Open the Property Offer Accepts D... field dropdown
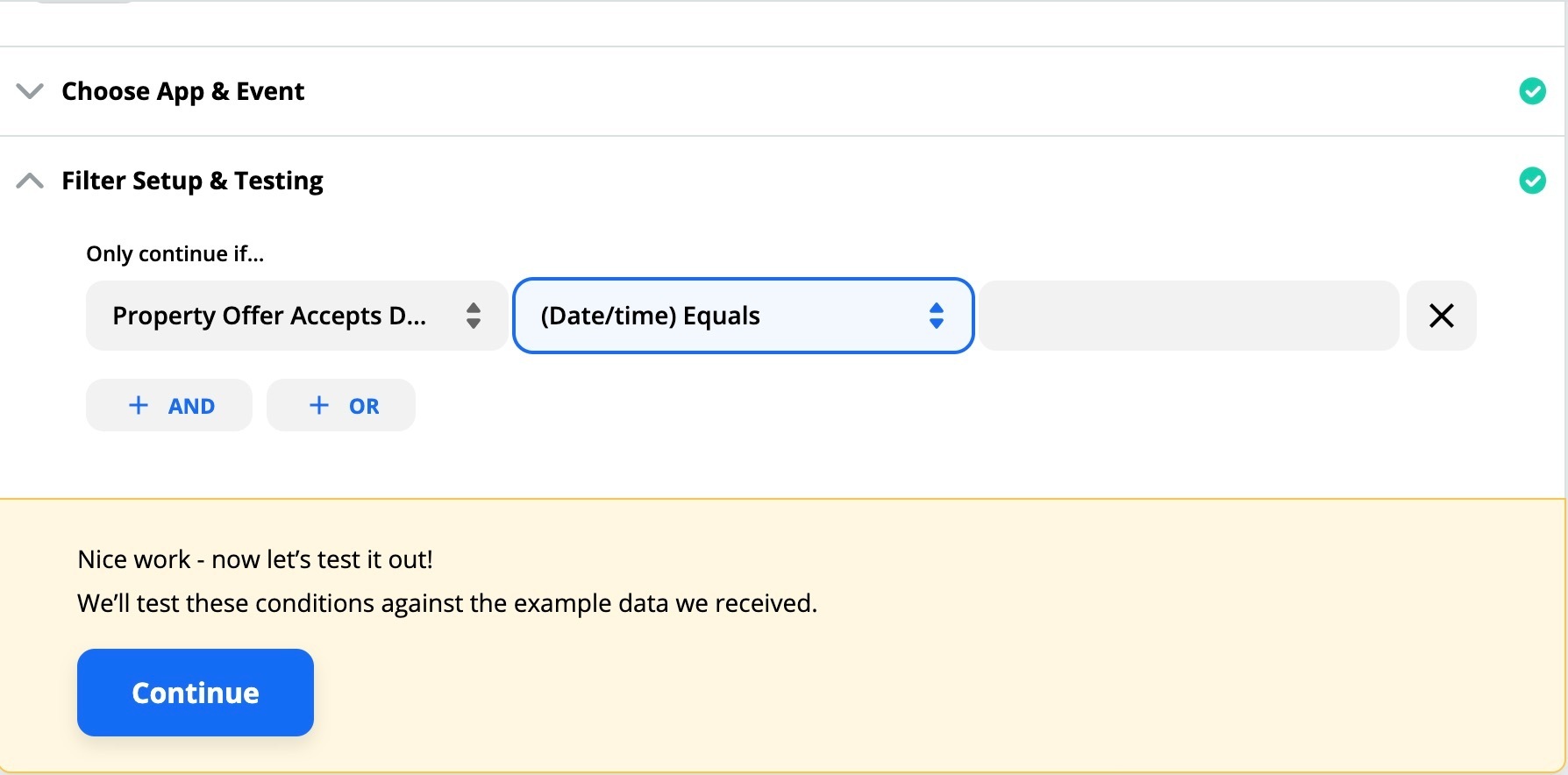Image resolution: width=1568 pixels, height=775 pixels. point(296,316)
